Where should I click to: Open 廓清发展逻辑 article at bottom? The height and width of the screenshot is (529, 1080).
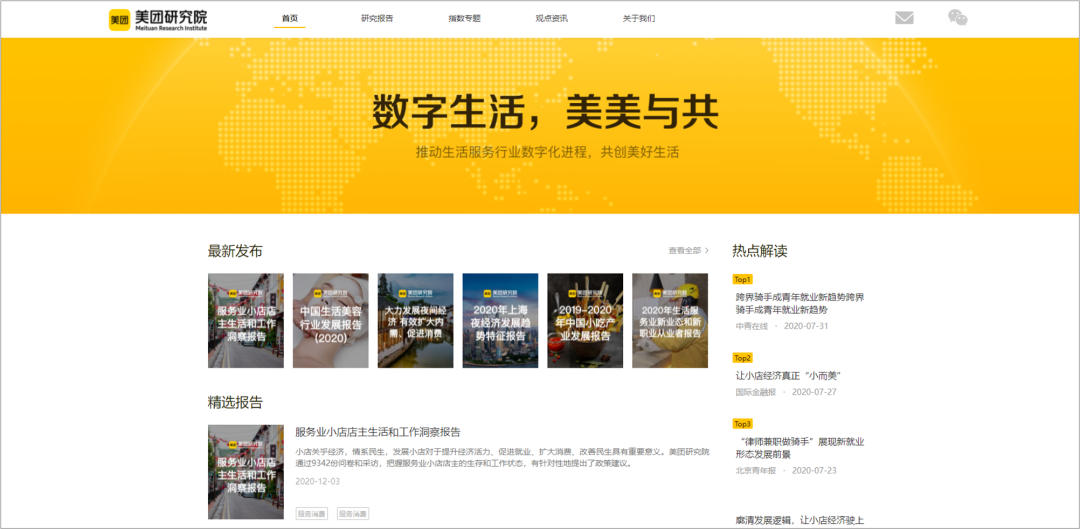pyautogui.click(x=800, y=520)
